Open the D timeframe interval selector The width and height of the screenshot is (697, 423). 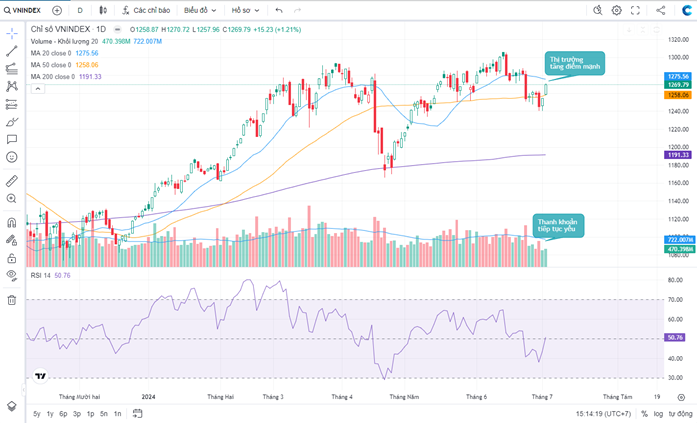tap(80, 10)
